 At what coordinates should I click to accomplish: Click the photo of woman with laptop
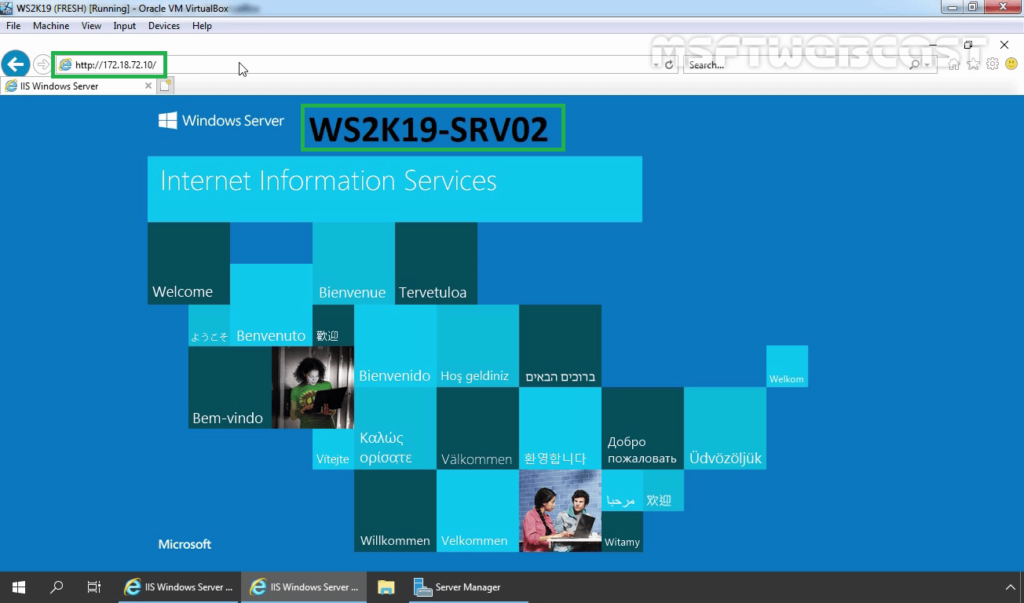(x=312, y=387)
